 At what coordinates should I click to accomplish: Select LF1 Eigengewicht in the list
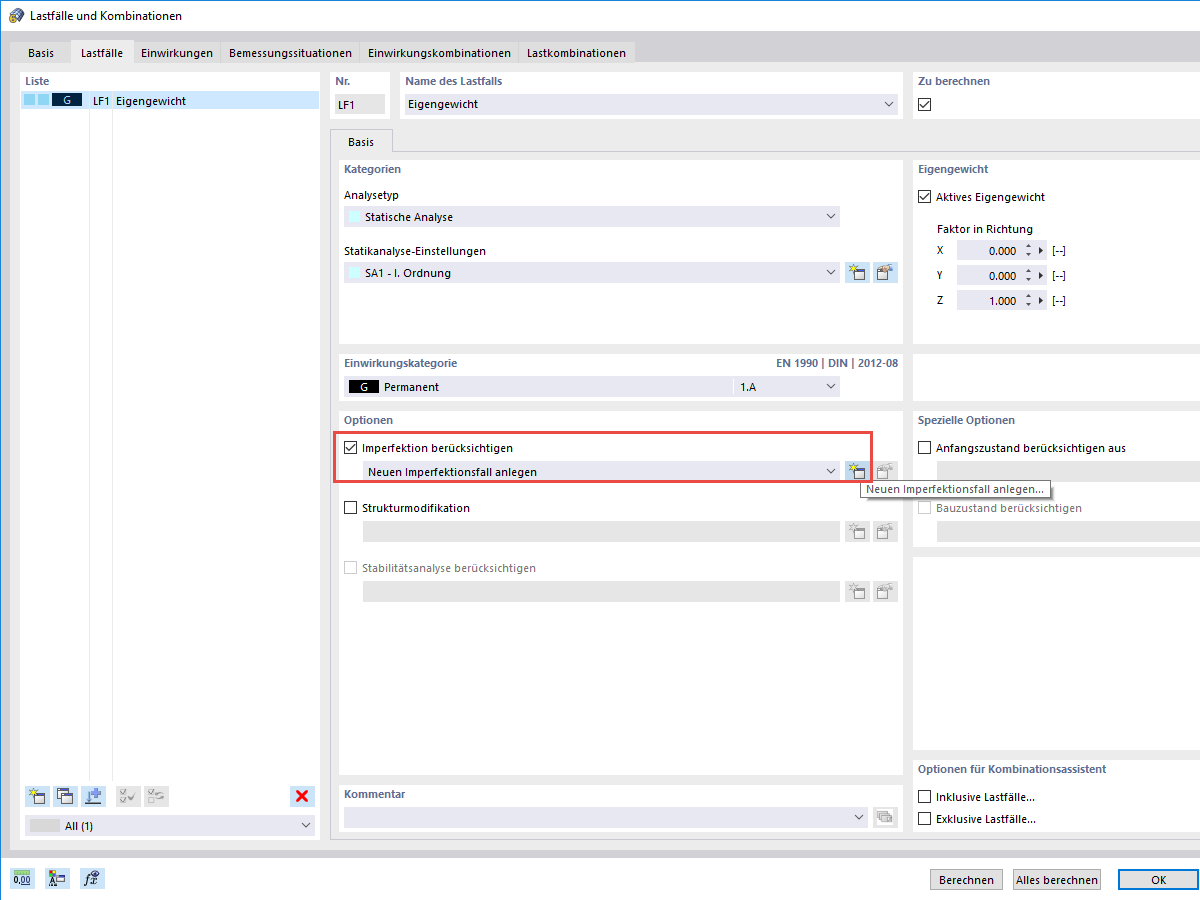point(170,101)
